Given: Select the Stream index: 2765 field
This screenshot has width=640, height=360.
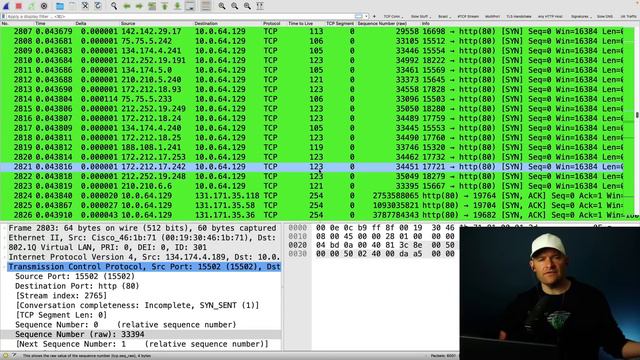Looking at the screenshot, I should coord(61,296).
